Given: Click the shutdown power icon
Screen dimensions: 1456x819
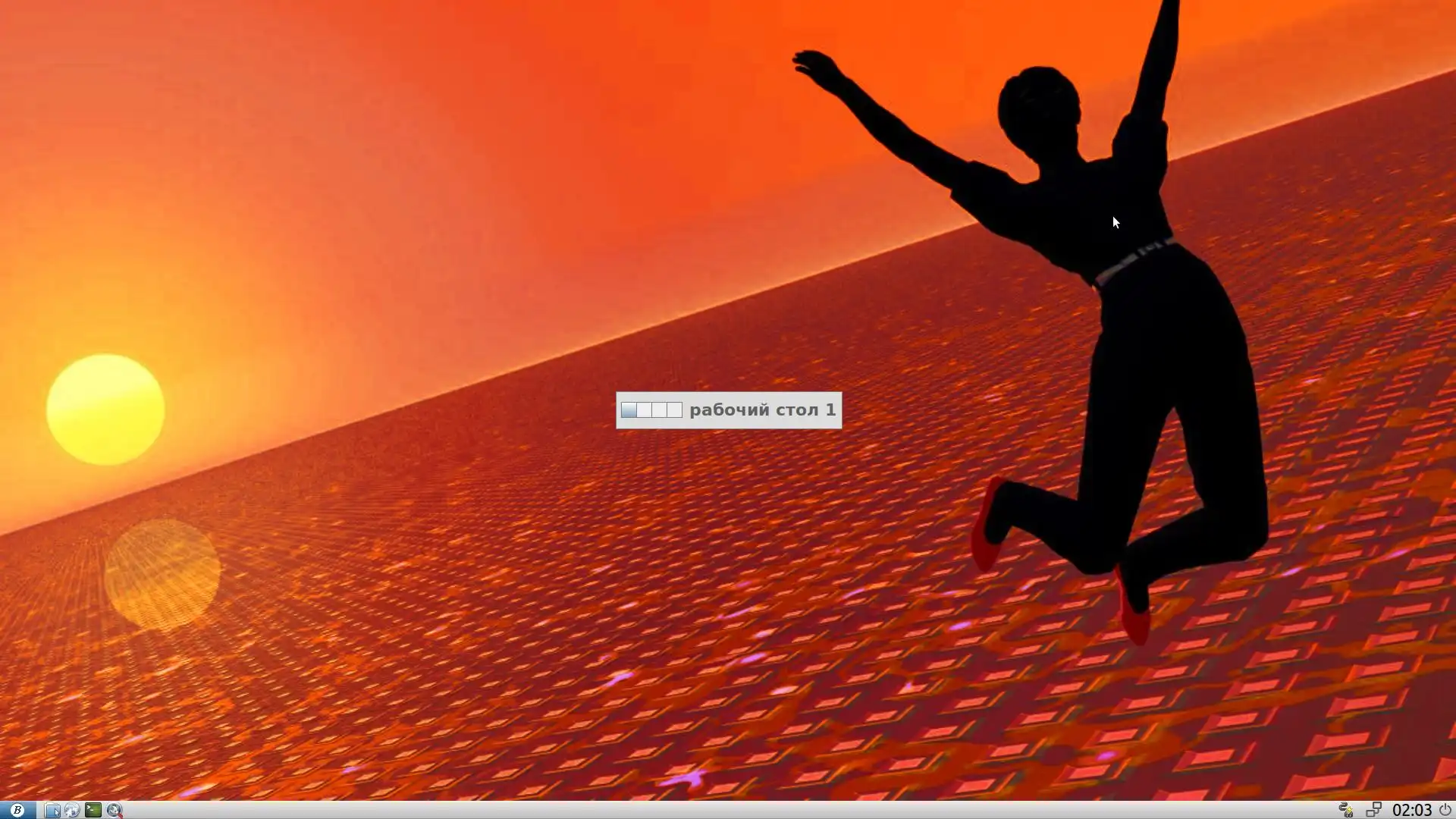Looking at the screenshot, I should coord(1445,810).
